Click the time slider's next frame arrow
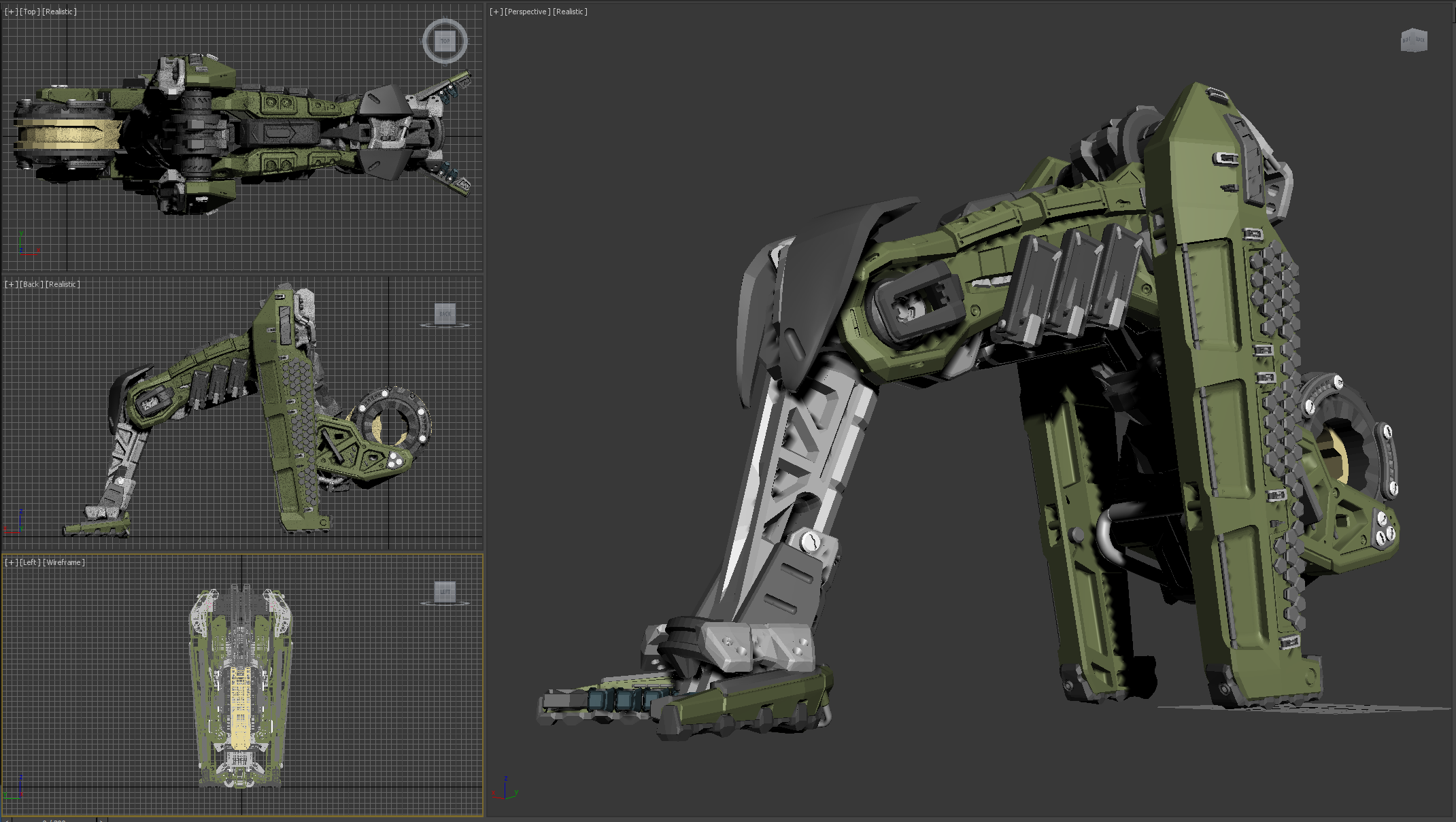Screen dimensions: 1456x822 (x=101, y=819)
